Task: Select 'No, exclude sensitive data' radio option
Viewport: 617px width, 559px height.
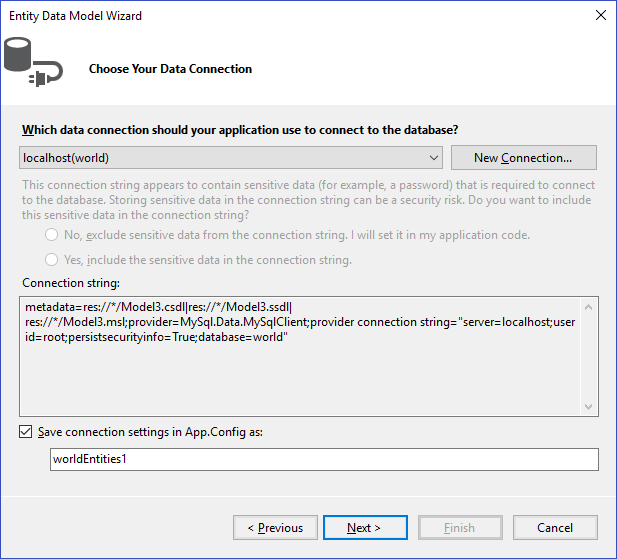Action: [x=51, y=235]
